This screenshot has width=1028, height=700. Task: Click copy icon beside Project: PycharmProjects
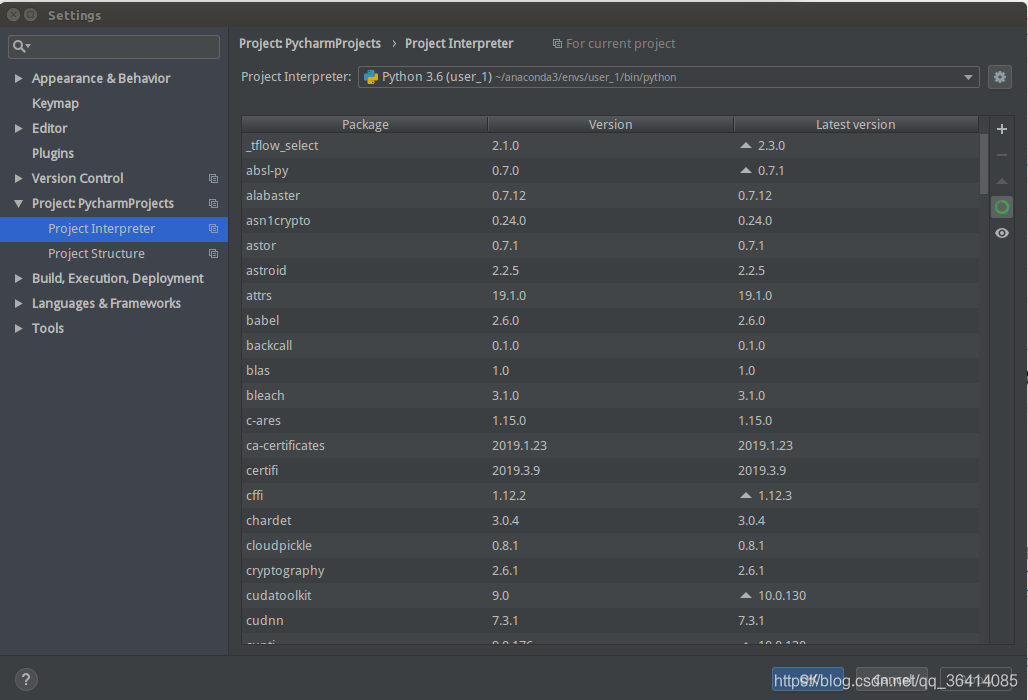coord(213,203)
